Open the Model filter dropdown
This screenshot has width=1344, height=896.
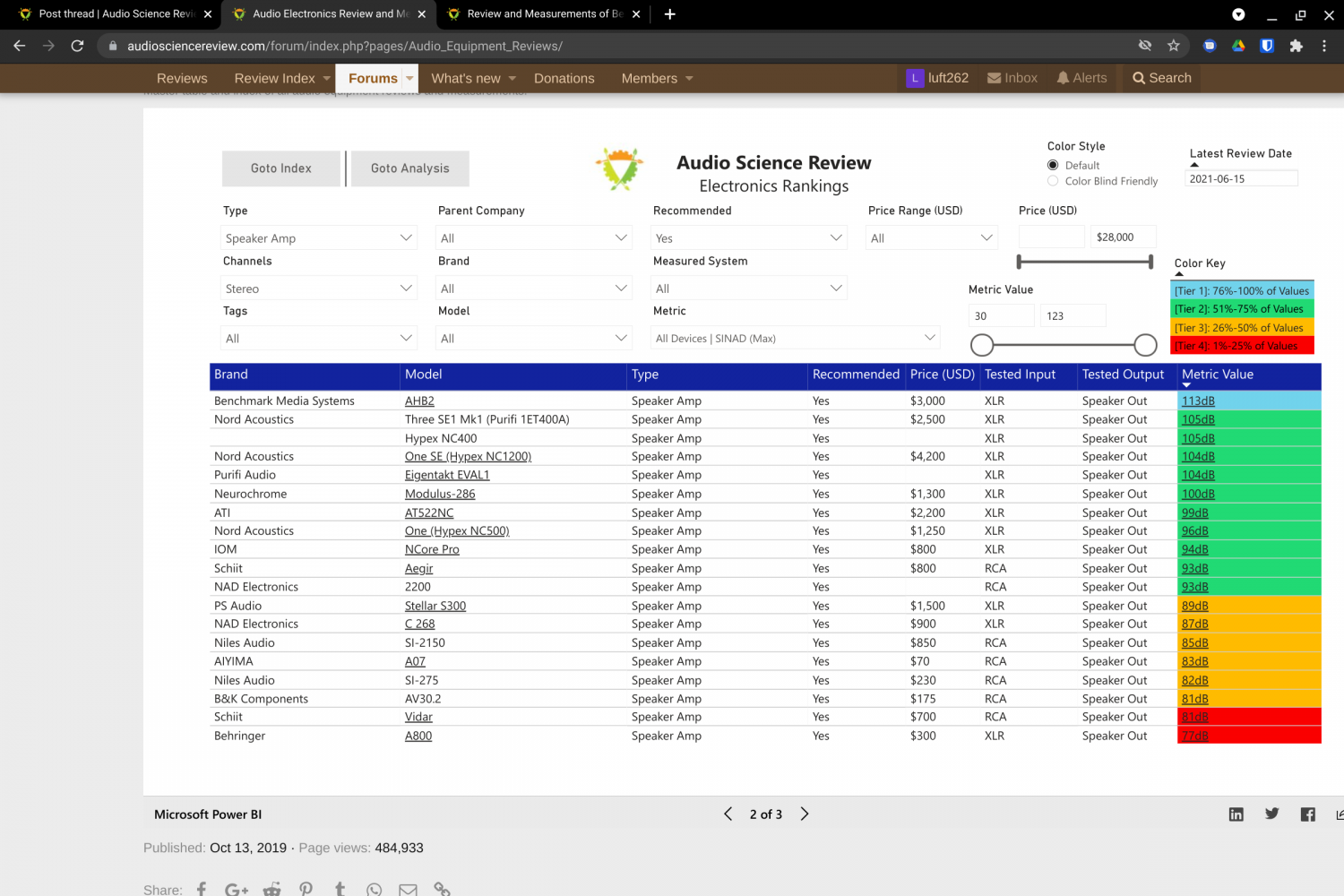[534, 338]
